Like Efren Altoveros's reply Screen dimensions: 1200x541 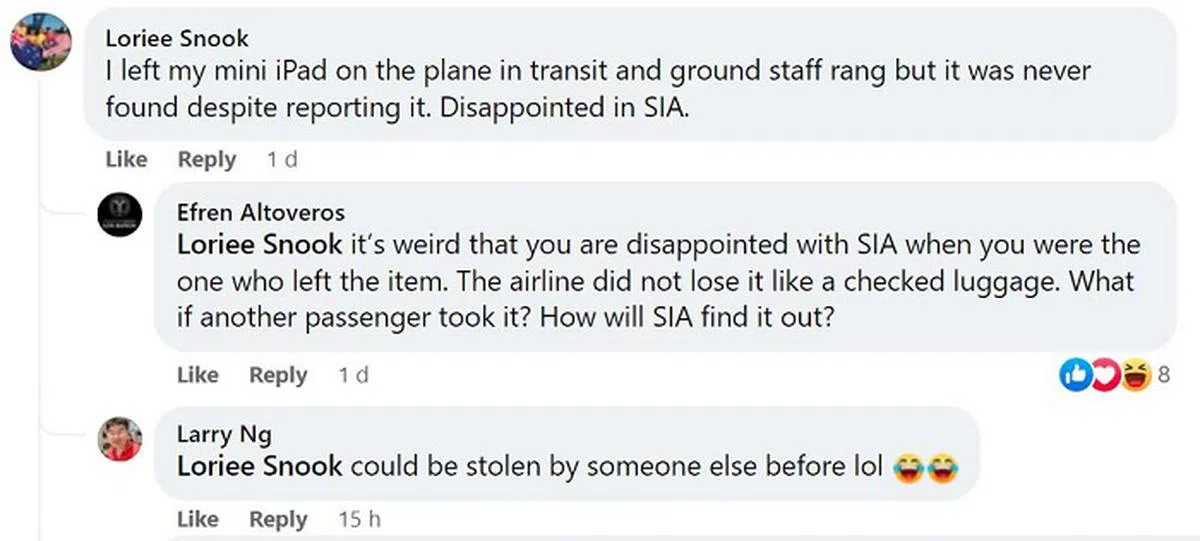coord(198,375)
